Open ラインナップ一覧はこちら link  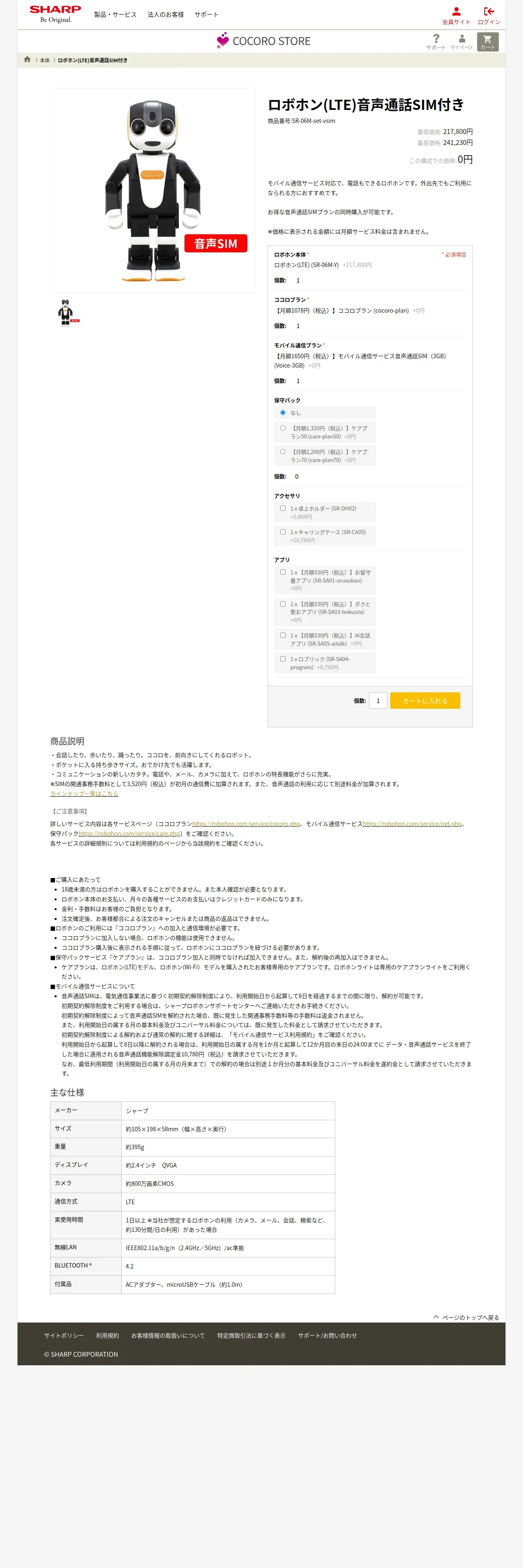[x=84, y=794]
